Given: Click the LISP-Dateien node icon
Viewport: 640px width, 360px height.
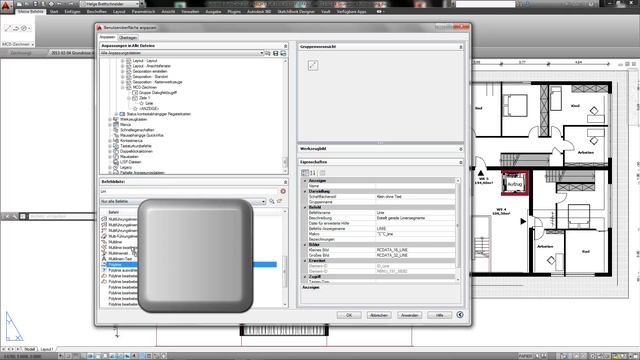Looking at the screenshot, I should [x=116, y=162].
